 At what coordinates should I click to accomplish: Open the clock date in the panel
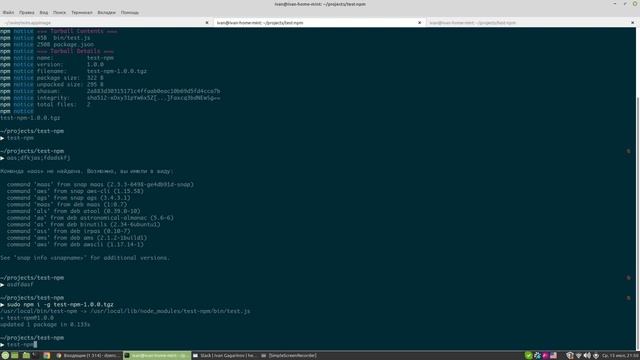[x=619, y=356]
